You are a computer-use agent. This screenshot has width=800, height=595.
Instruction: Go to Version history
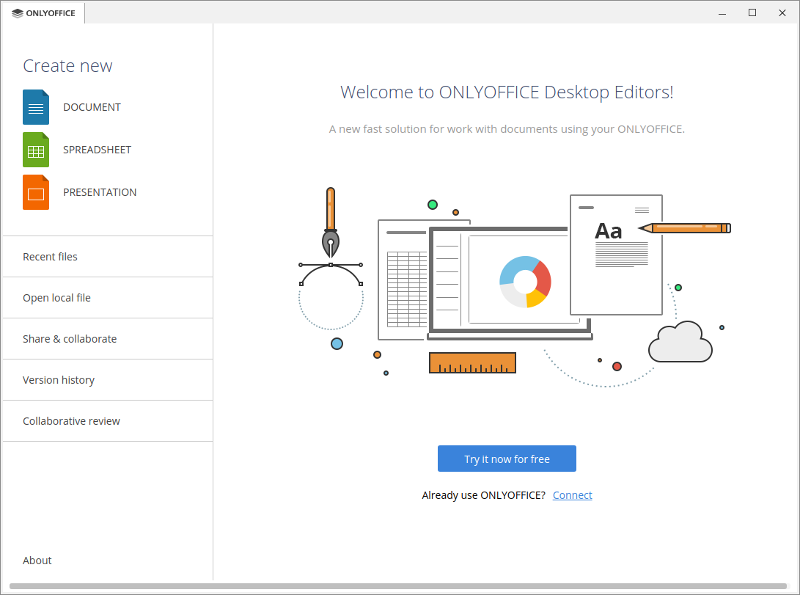click(108, 380)
